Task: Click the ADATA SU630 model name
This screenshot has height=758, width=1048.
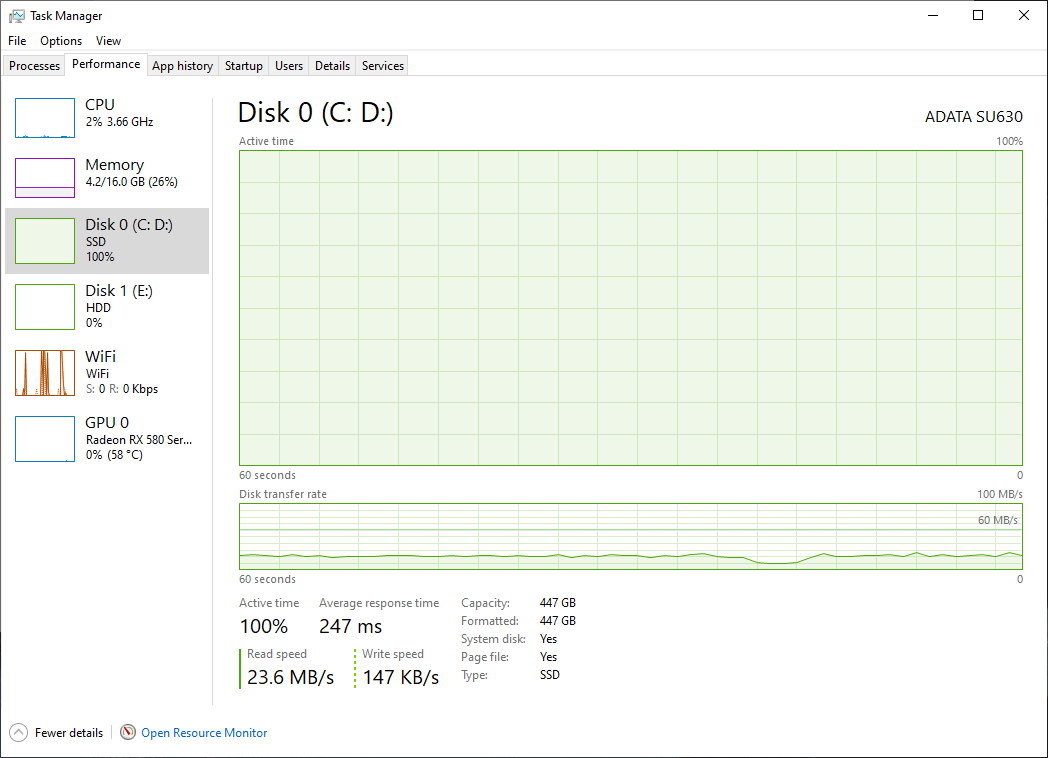Action: [974, 116]
